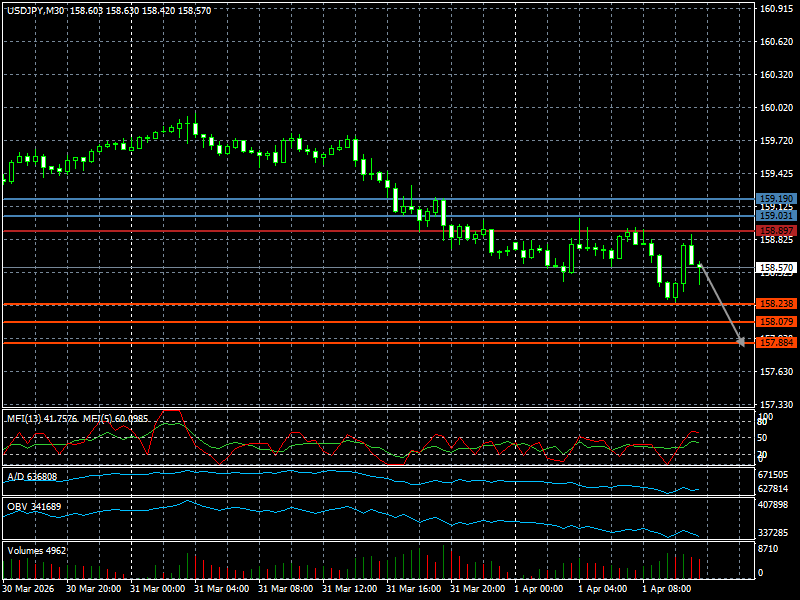The image size is (800, 600).
Task: Click the 157.630 price axis value
Action: point(776,372)
